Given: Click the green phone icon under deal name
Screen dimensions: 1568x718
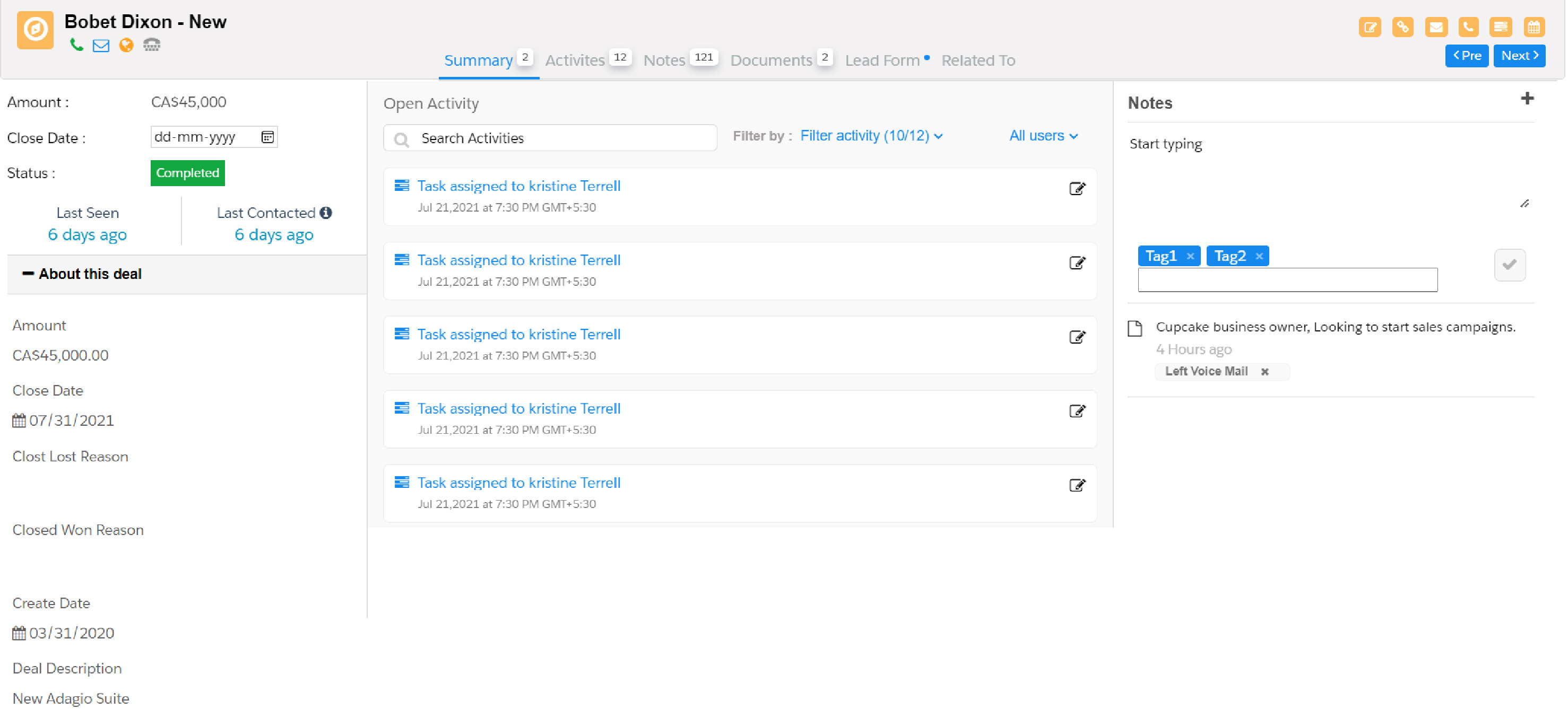Looking at the screenshot, I should tap(76, 45).
